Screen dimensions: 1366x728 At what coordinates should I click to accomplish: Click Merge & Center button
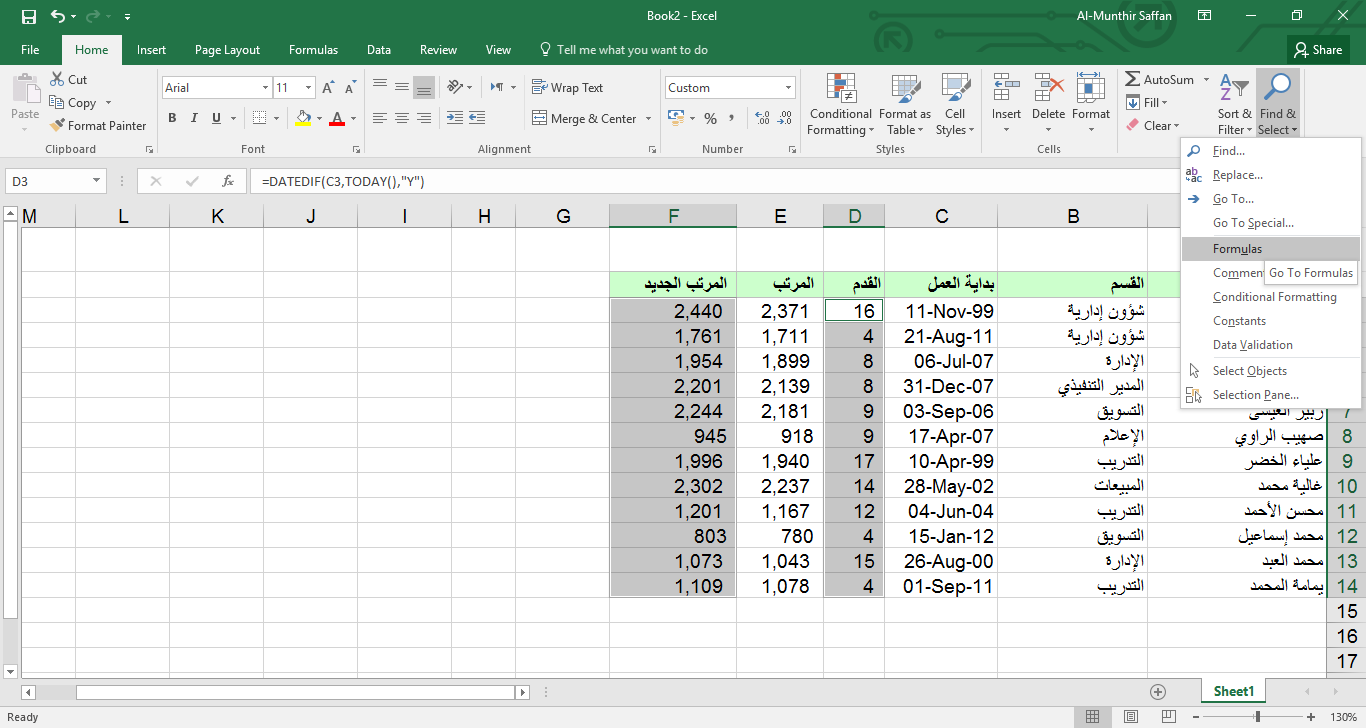[x=584, y=118]
